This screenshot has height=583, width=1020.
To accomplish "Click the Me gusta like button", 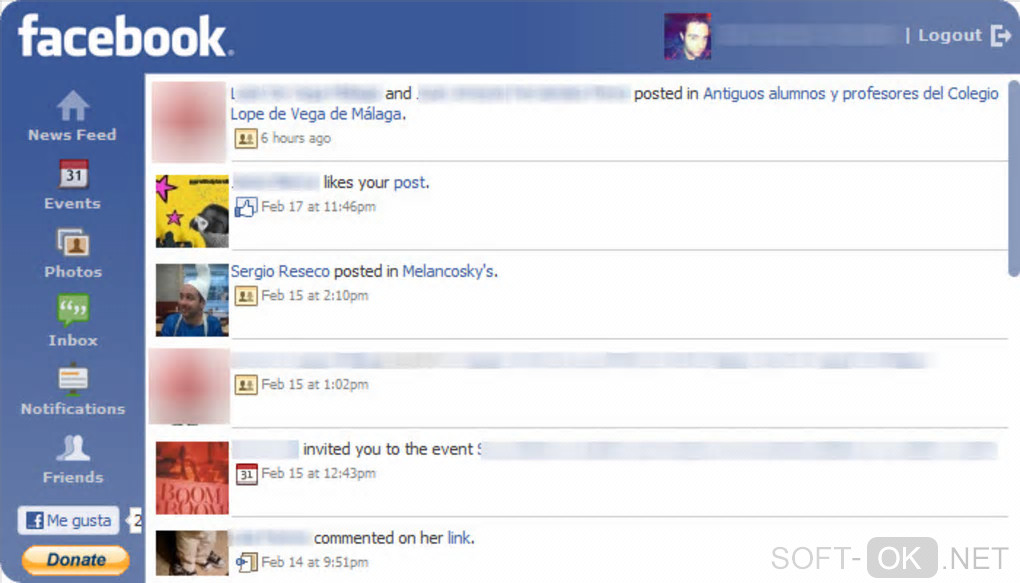I will click(68, 521).
